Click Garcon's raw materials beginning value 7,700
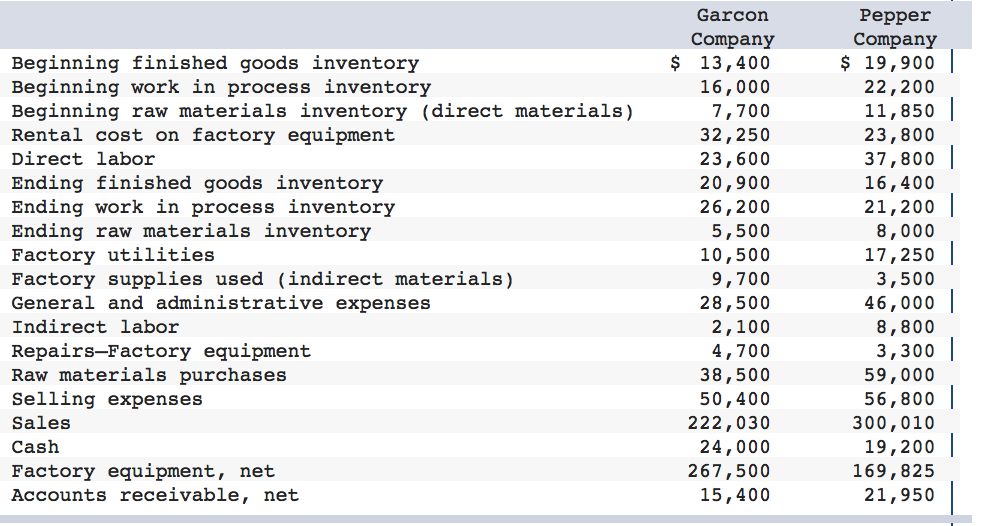The width and height of the screenshot is (982, 526). point(741,111)
